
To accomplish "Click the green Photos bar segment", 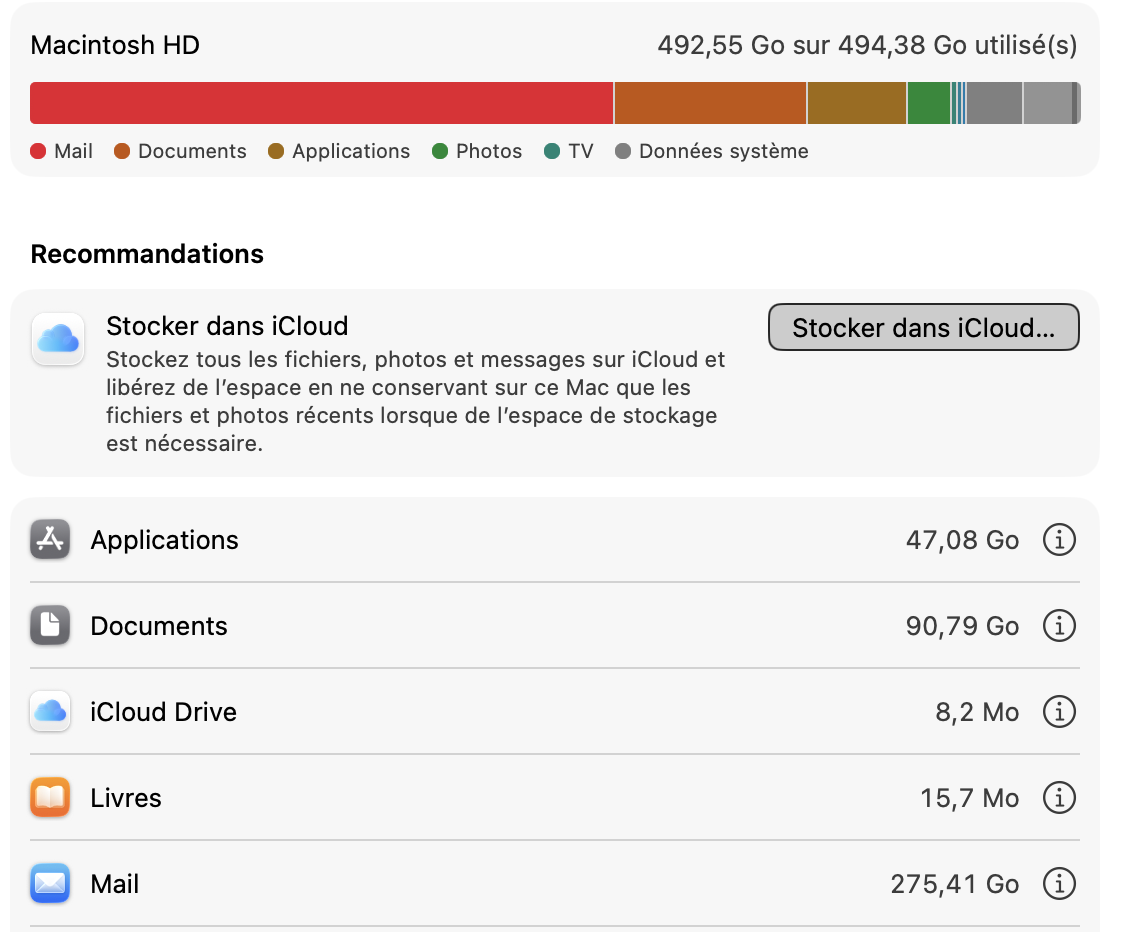I will click(x=928, y=103).
